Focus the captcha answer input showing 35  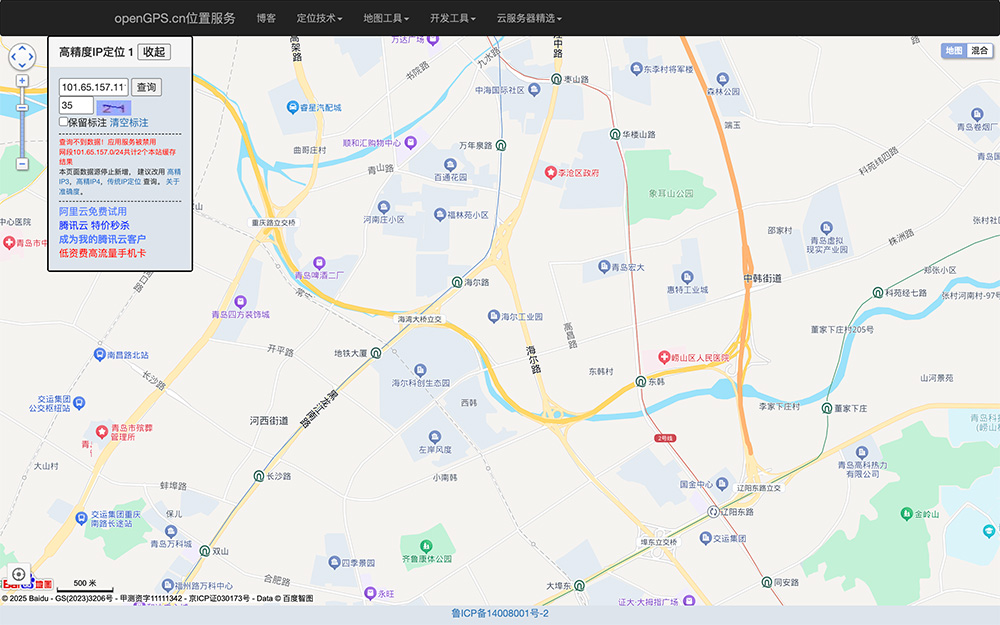pos(77,105)
